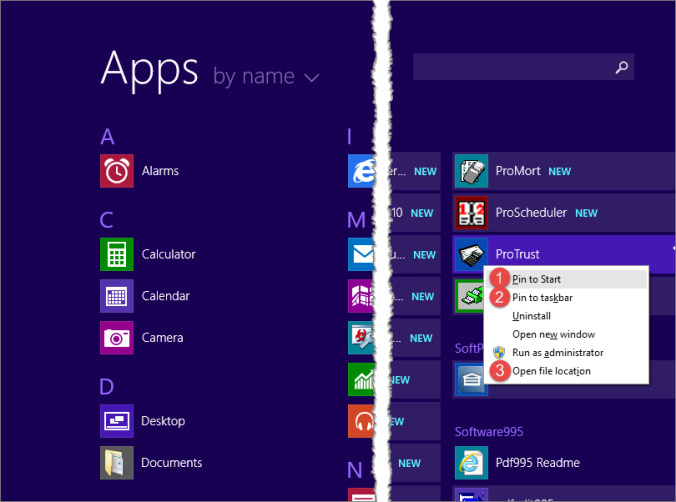Open the Internet Explorer icon under I

tap(361, 171)
